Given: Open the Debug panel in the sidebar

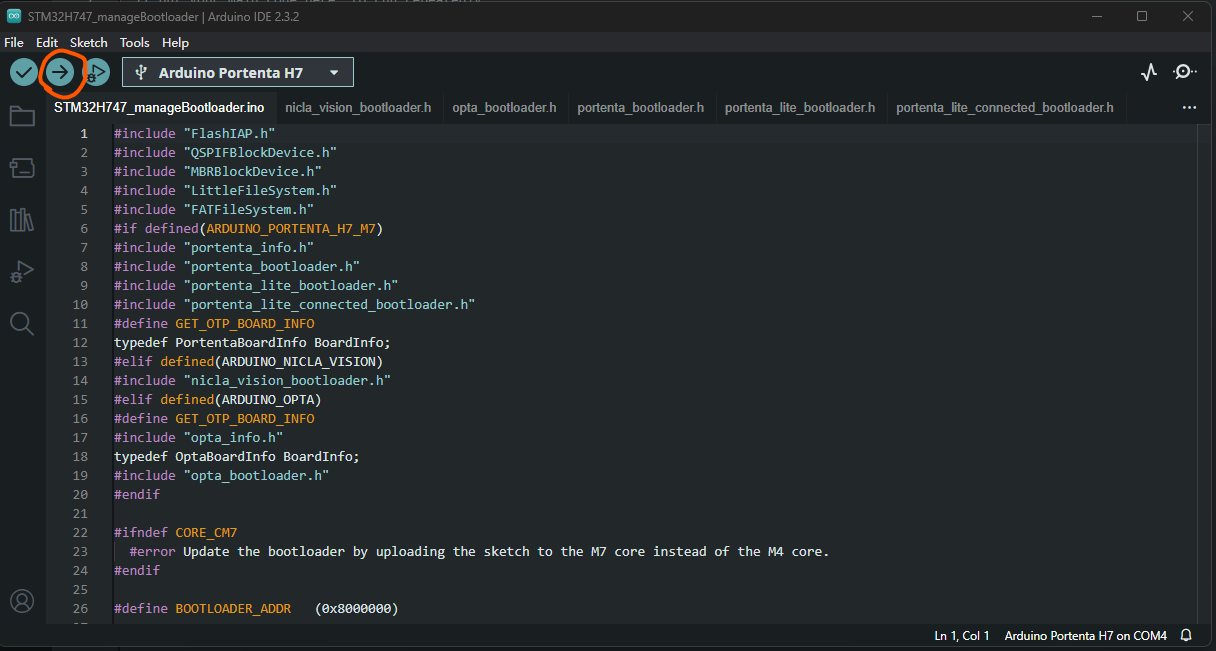Looking at the screenshot, I should click(21, 271).
